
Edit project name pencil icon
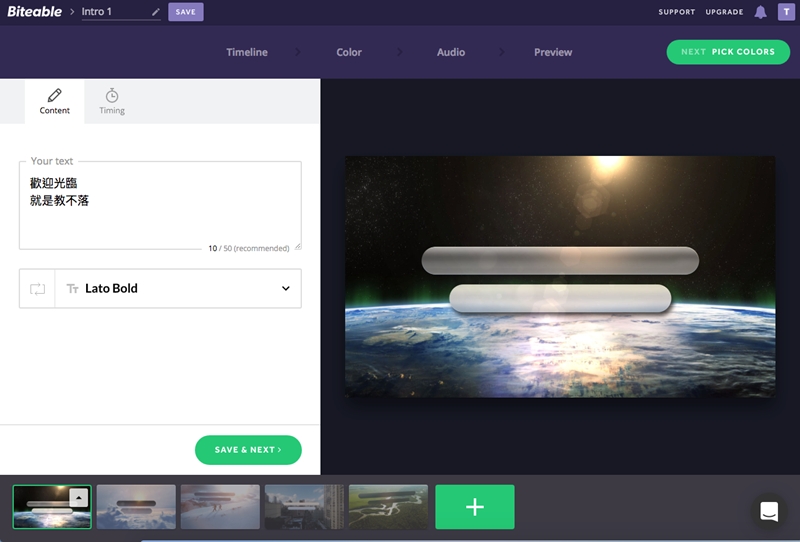[156, 12]
